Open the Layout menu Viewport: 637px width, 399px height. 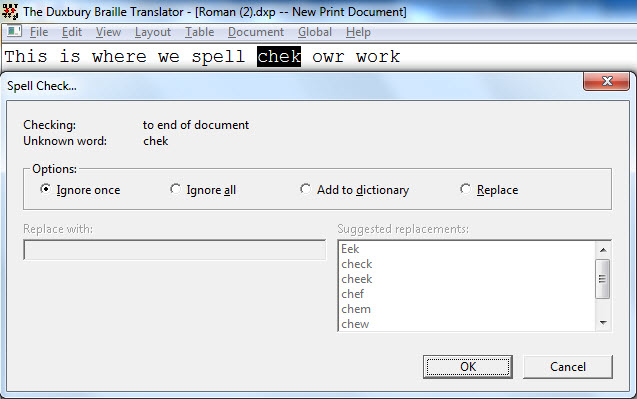pyautogui.click(x=153, y=32)
